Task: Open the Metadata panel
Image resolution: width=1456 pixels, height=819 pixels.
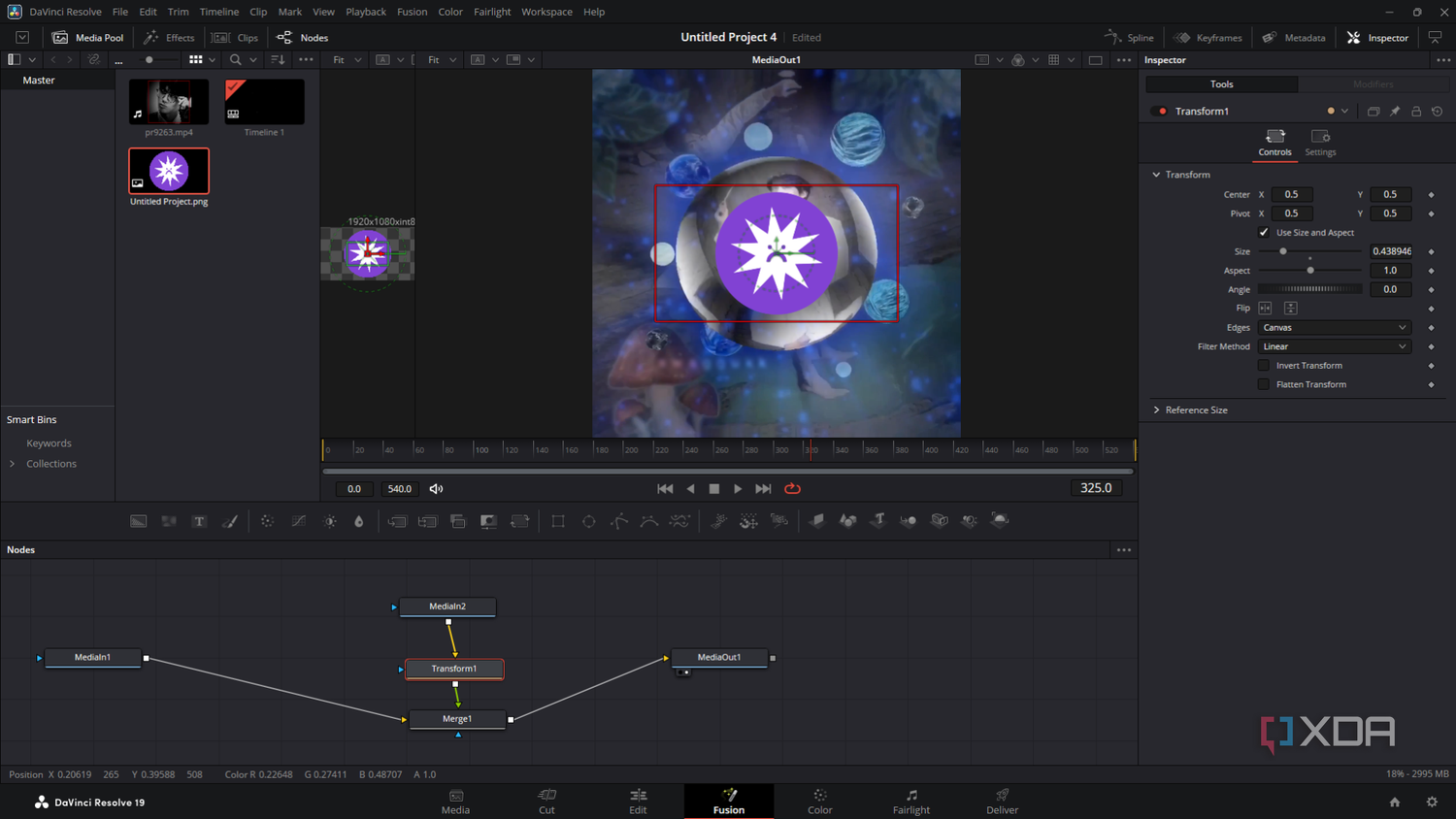Action: coord(1294,38)
